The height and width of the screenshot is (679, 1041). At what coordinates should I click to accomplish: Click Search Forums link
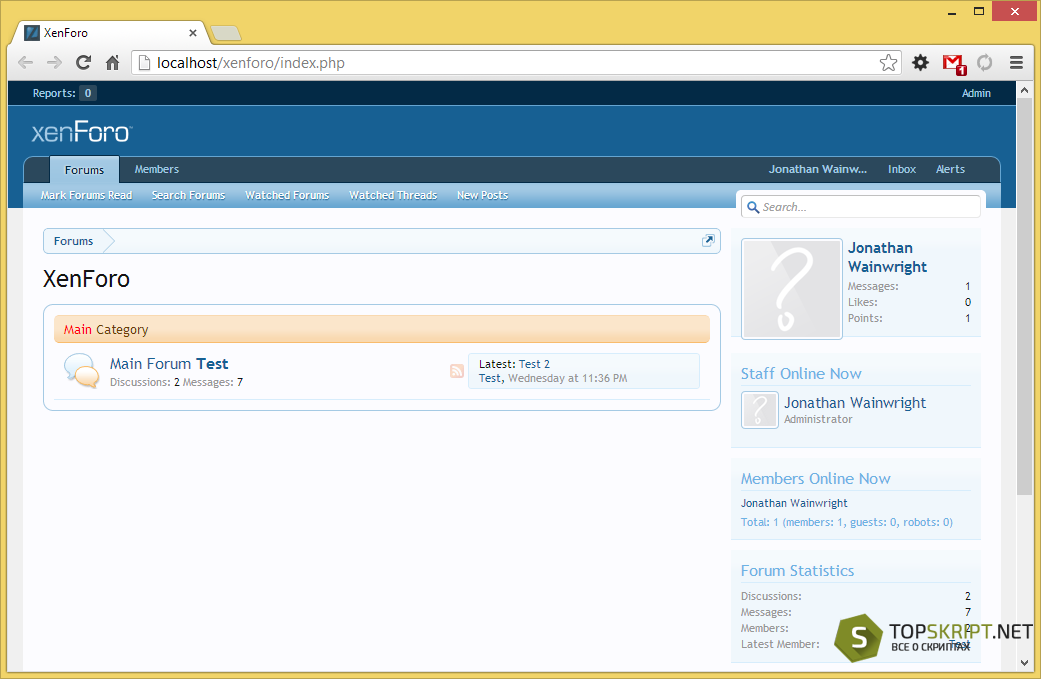[188, 195]
